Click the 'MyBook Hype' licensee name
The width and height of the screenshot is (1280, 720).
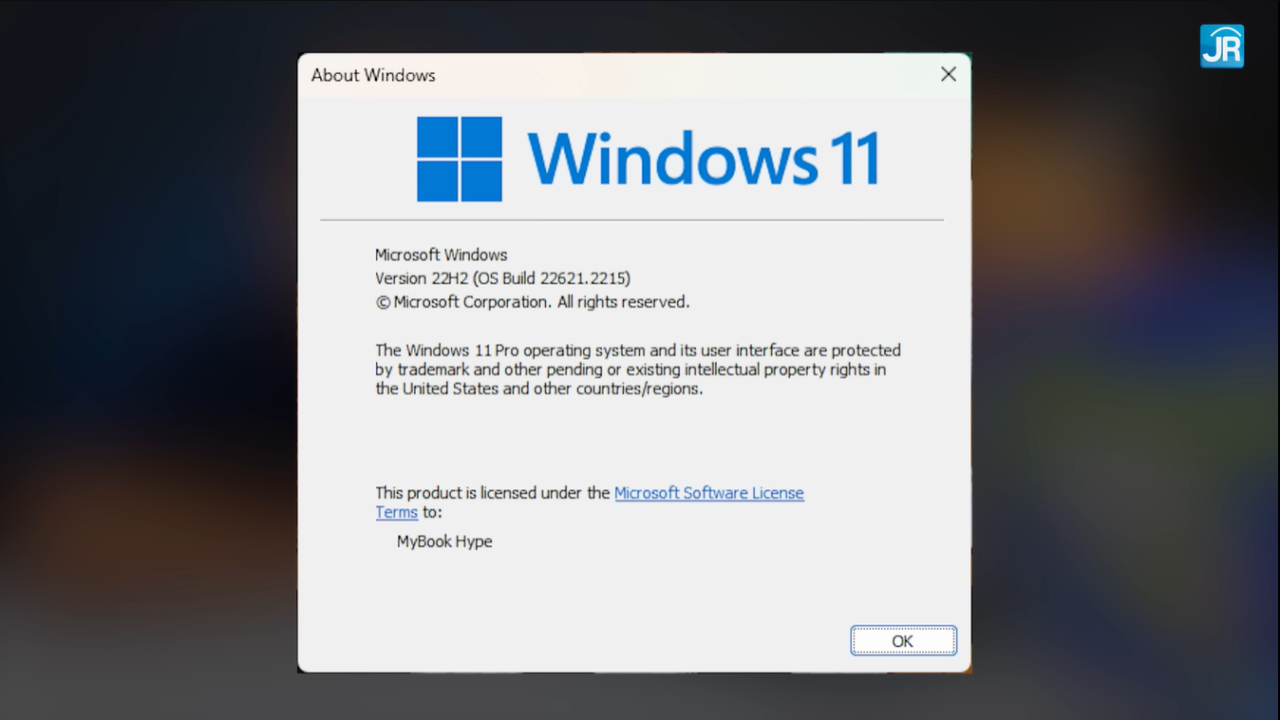pyautogui.click(x=444, y=542)
